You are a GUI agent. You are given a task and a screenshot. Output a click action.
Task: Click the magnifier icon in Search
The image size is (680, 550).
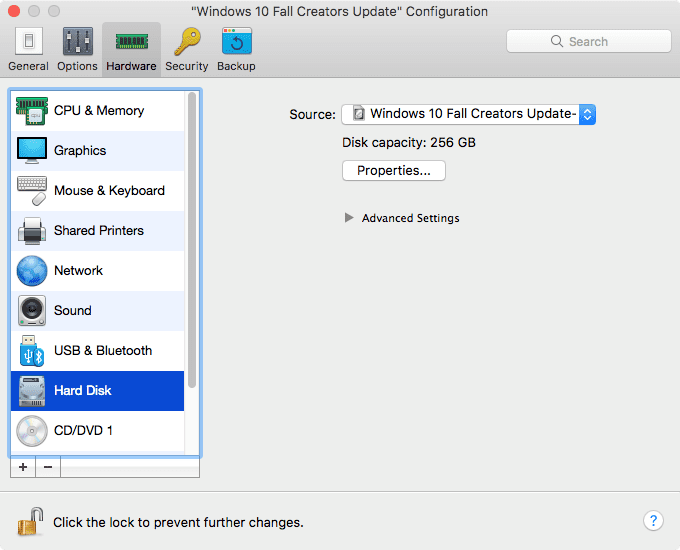click(557, 41)
